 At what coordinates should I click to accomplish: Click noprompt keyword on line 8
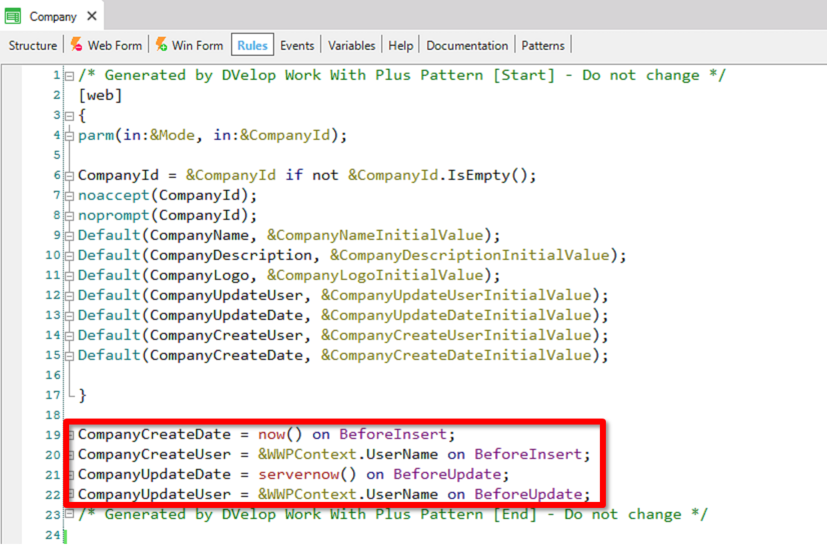point(114,215)
